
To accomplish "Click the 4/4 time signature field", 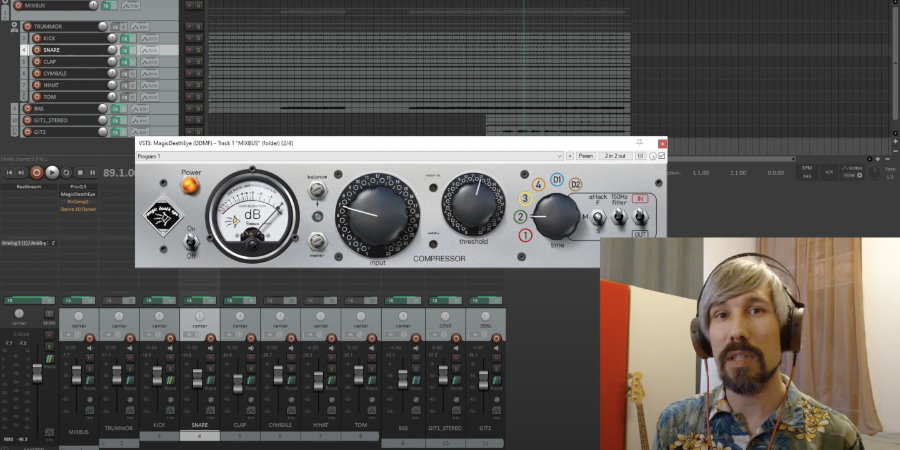I will pos(829,172).
